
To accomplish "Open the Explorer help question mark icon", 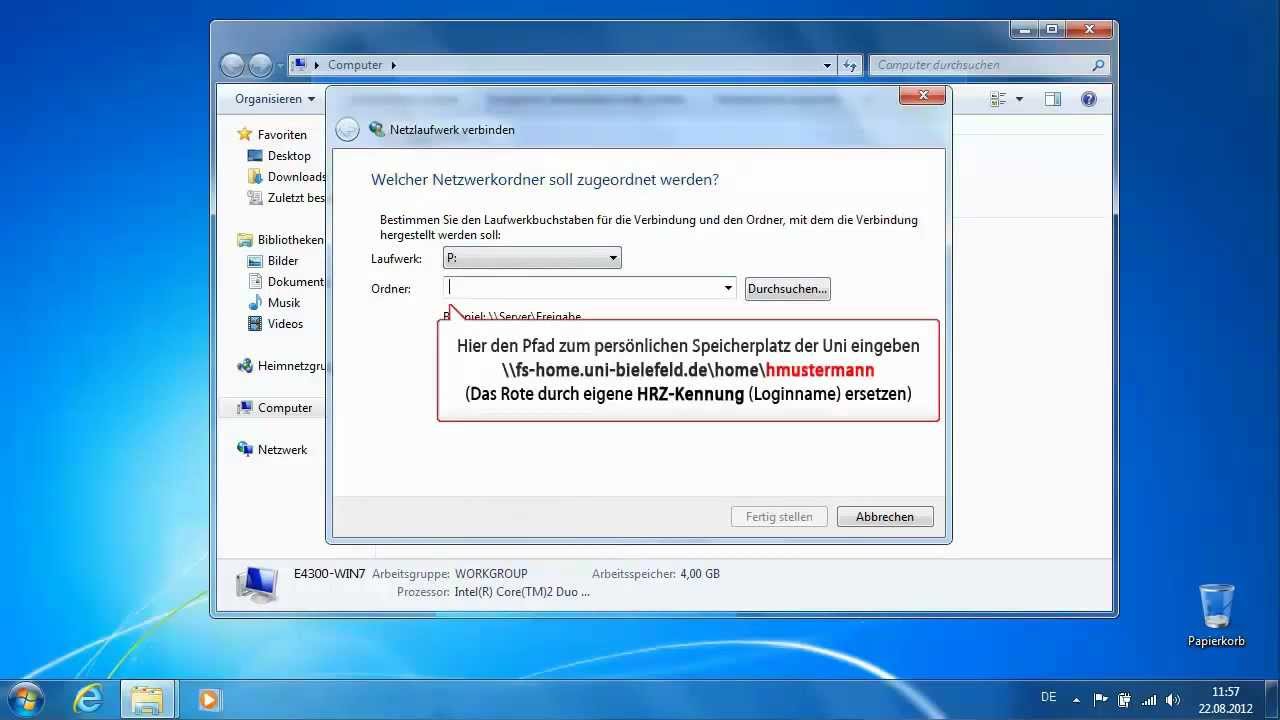I will (1089, 99).
